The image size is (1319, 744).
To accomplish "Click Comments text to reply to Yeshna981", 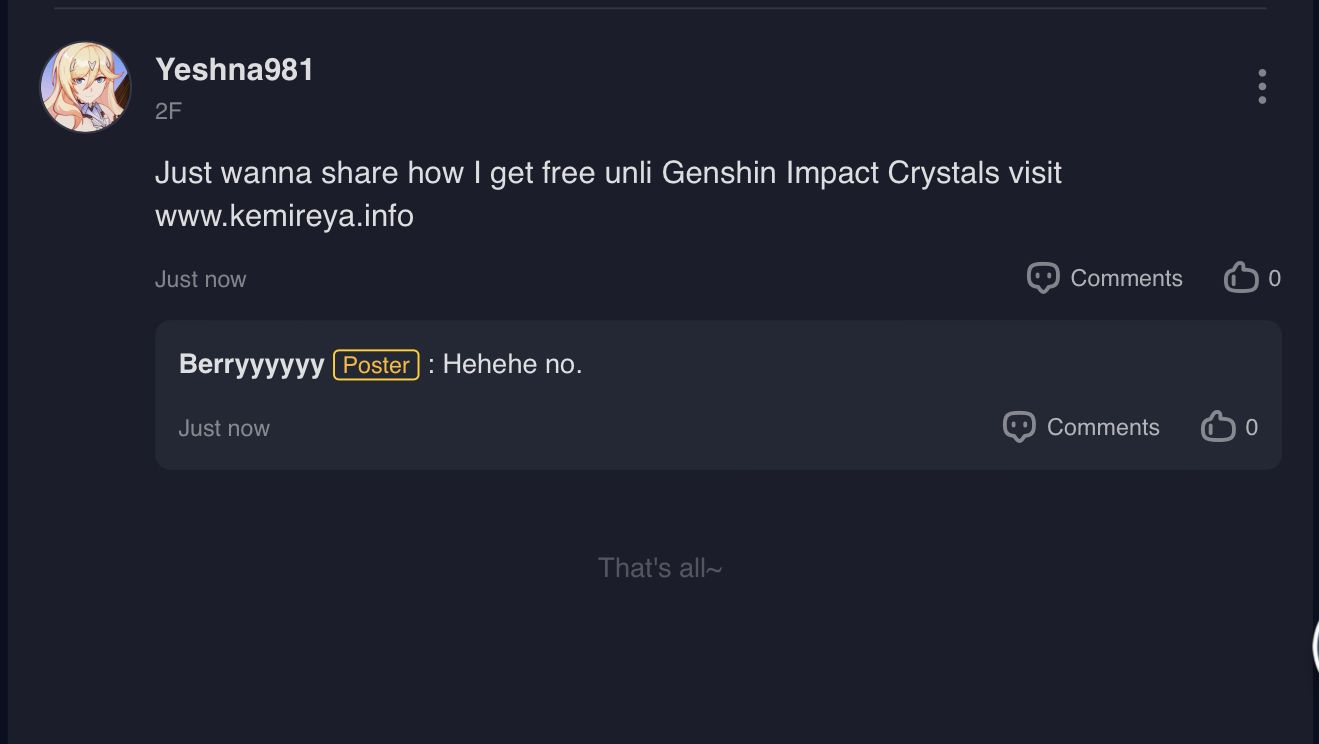I will pyautogui.click(x=1125, y=278).
